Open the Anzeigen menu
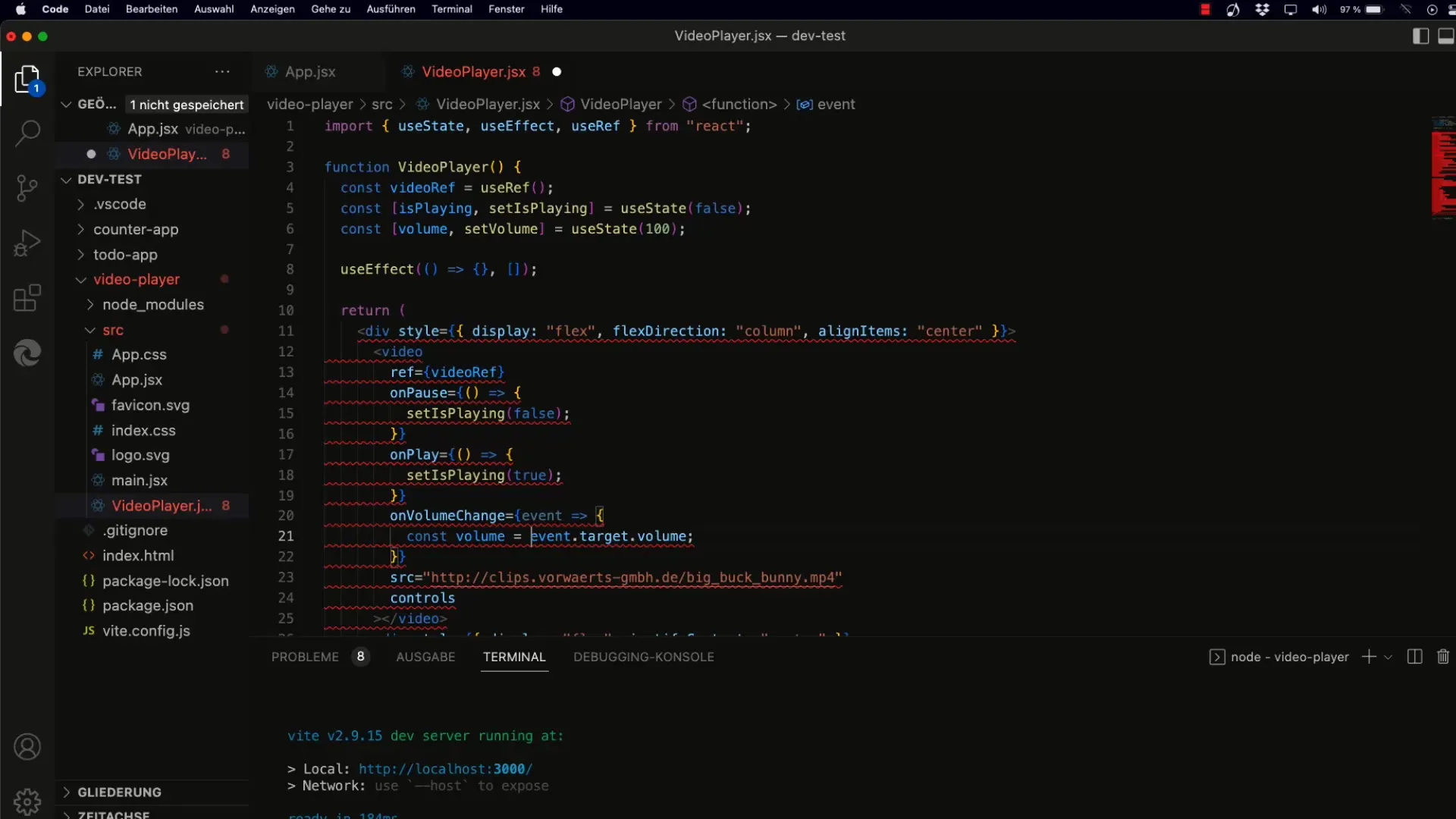 click(x=272, y=9)
